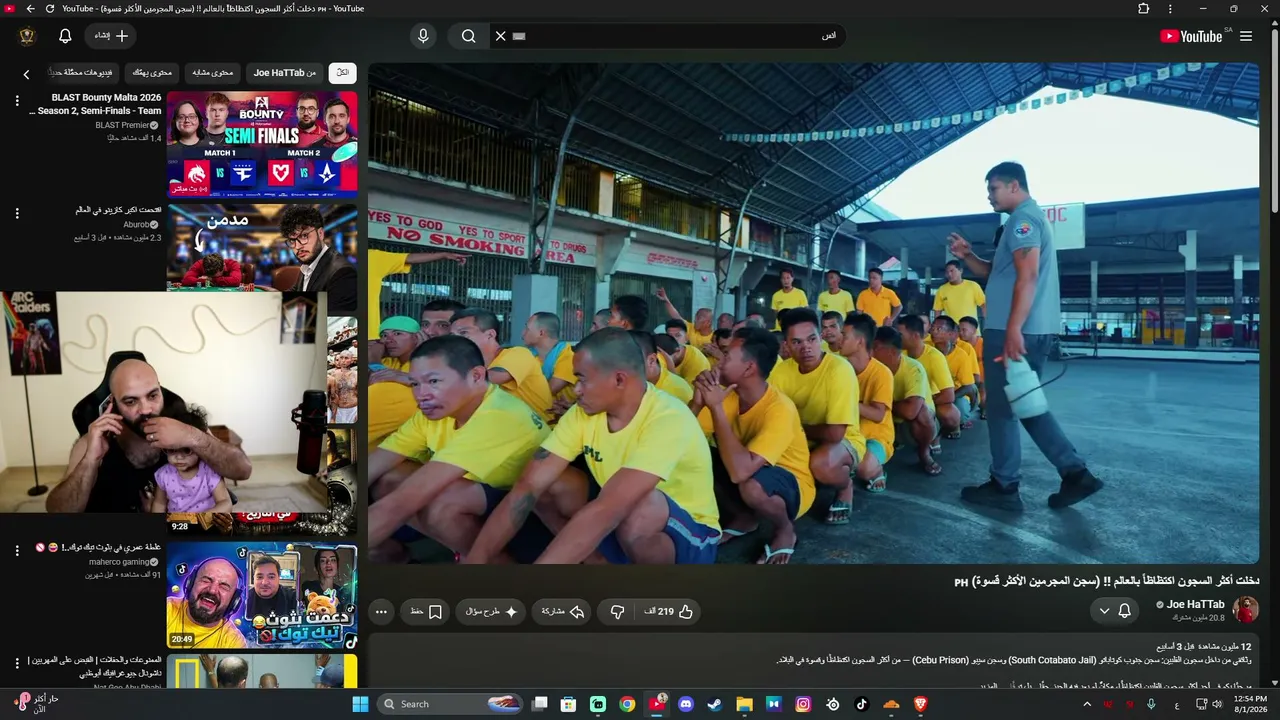Open Discord from the taskbar
1280x720 pixels.
pos(686,704)
